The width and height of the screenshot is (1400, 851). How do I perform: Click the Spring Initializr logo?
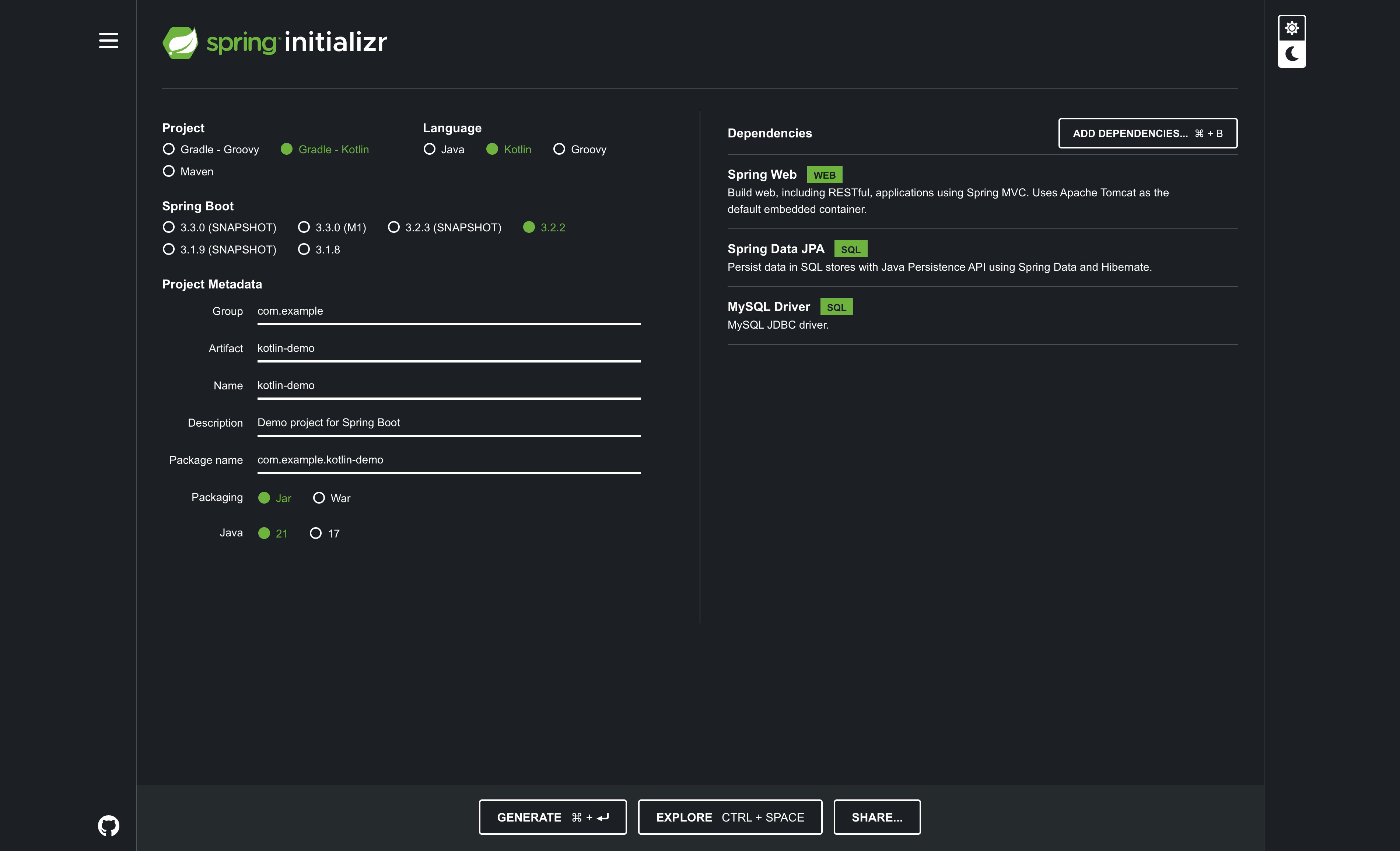click(x=274, y=42)
